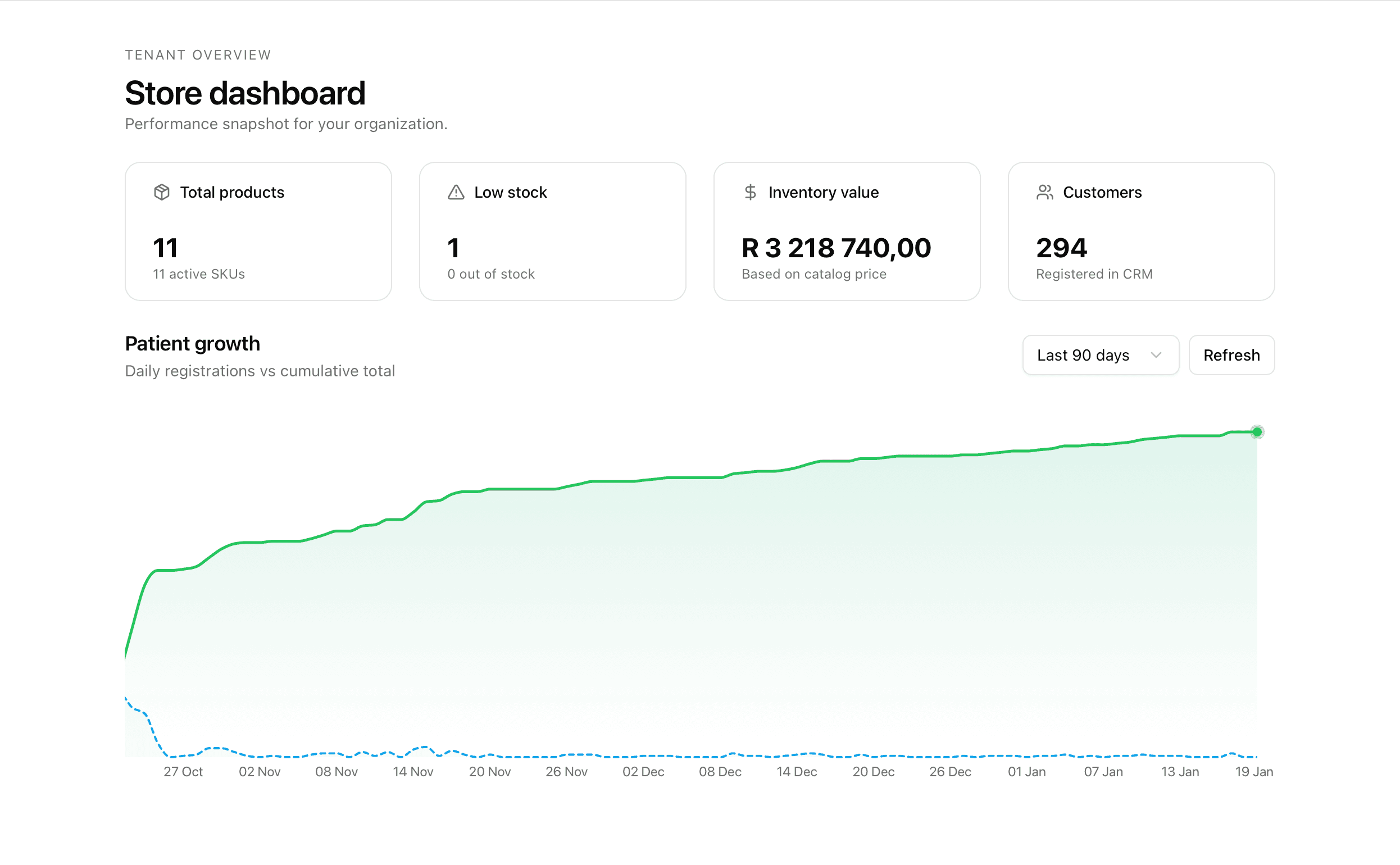Click the 11 active SKUs text
The image size is (1400, 865).
[198, 274]
